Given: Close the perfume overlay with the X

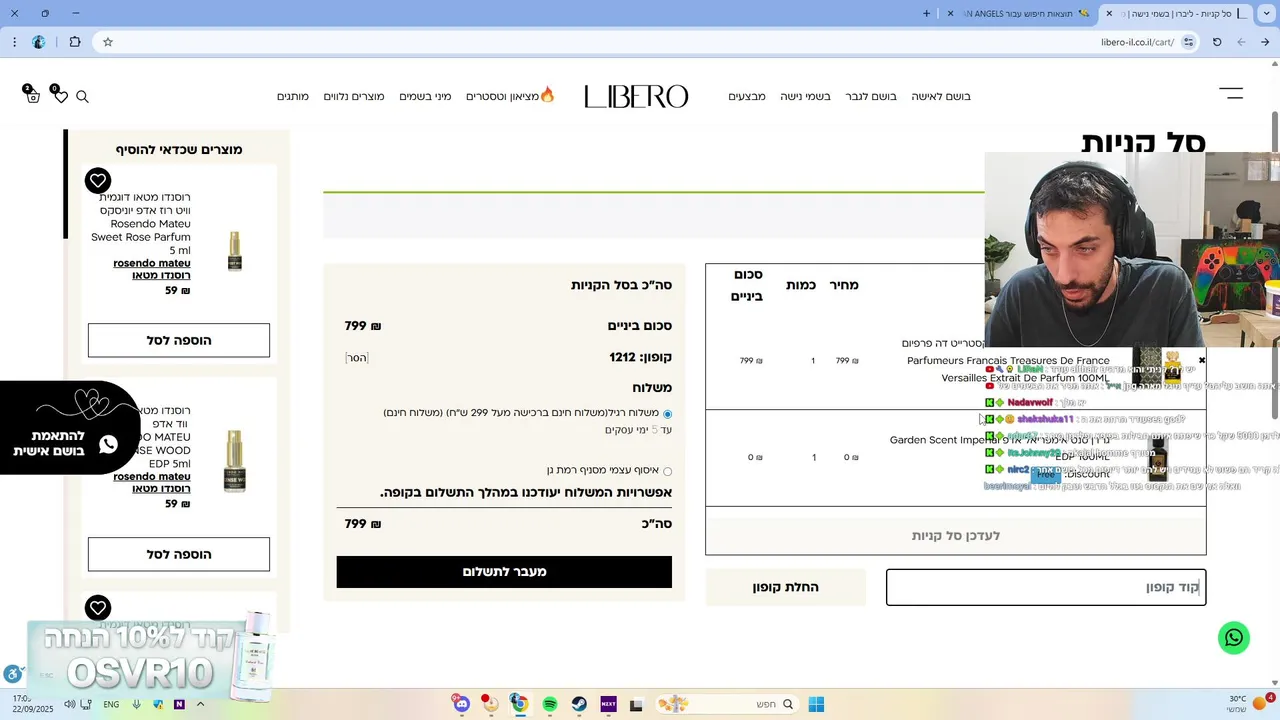Looking at the screenshot, I should (1202, 360).
